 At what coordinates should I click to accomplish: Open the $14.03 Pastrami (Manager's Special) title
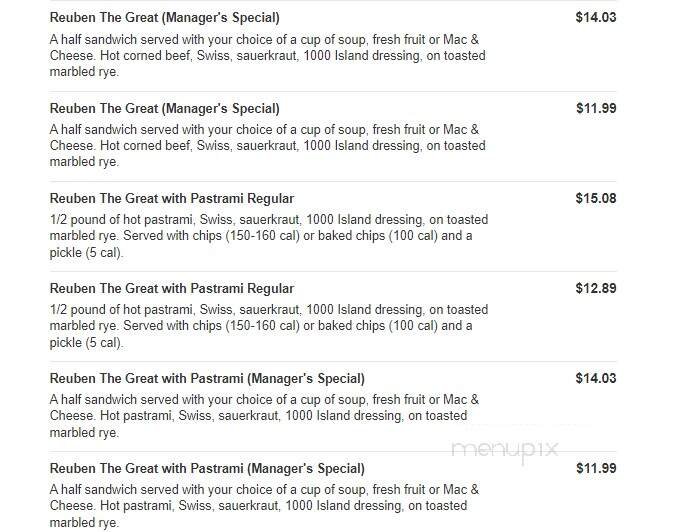207,378
